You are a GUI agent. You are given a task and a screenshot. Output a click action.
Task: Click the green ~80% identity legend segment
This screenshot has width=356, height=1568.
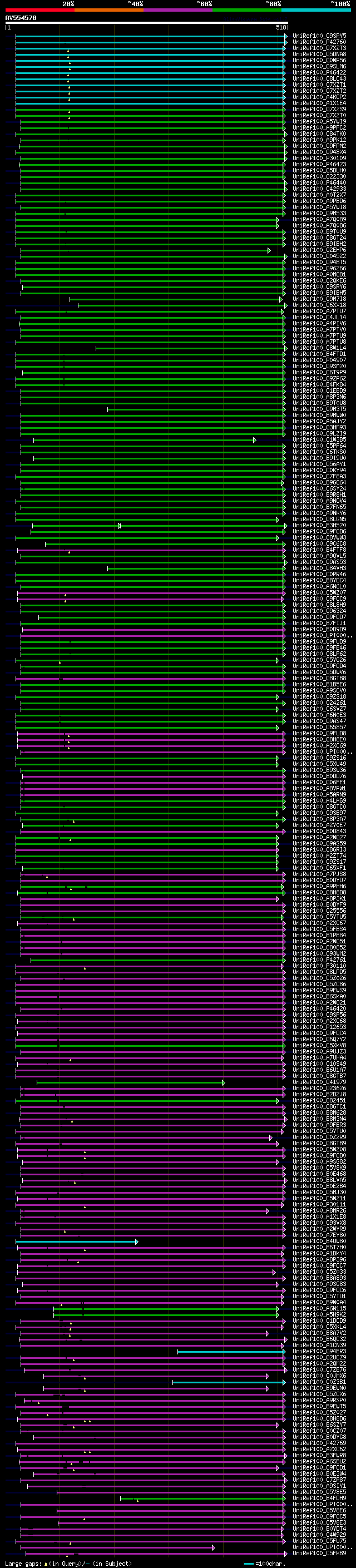pyautogui.click(x=247, y=10)
